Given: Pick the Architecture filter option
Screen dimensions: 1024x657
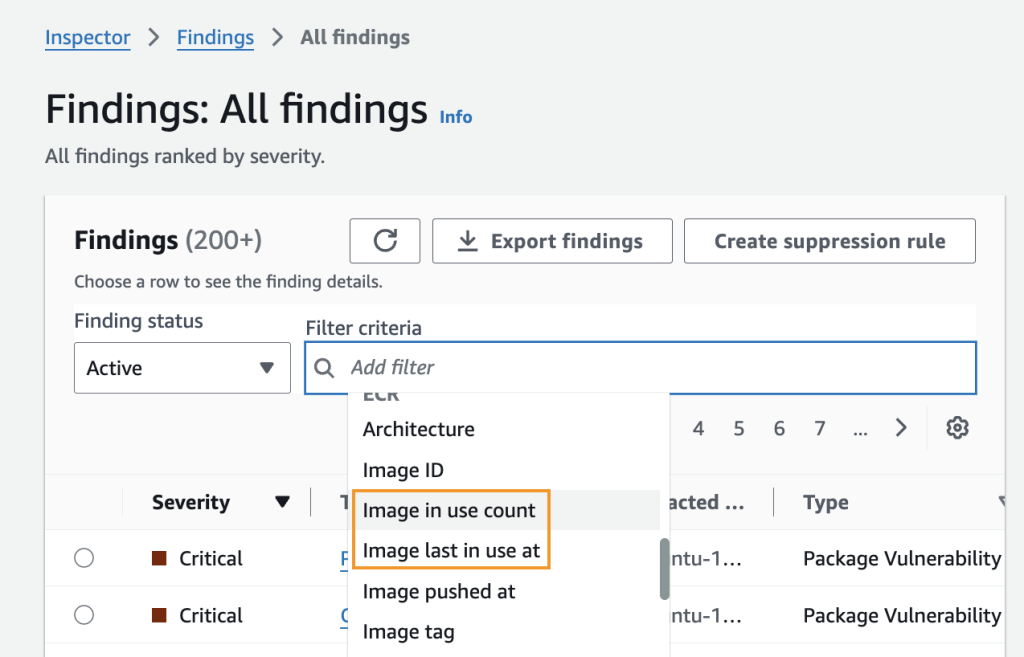Looking at the screenshot, I should click(419, 429).
